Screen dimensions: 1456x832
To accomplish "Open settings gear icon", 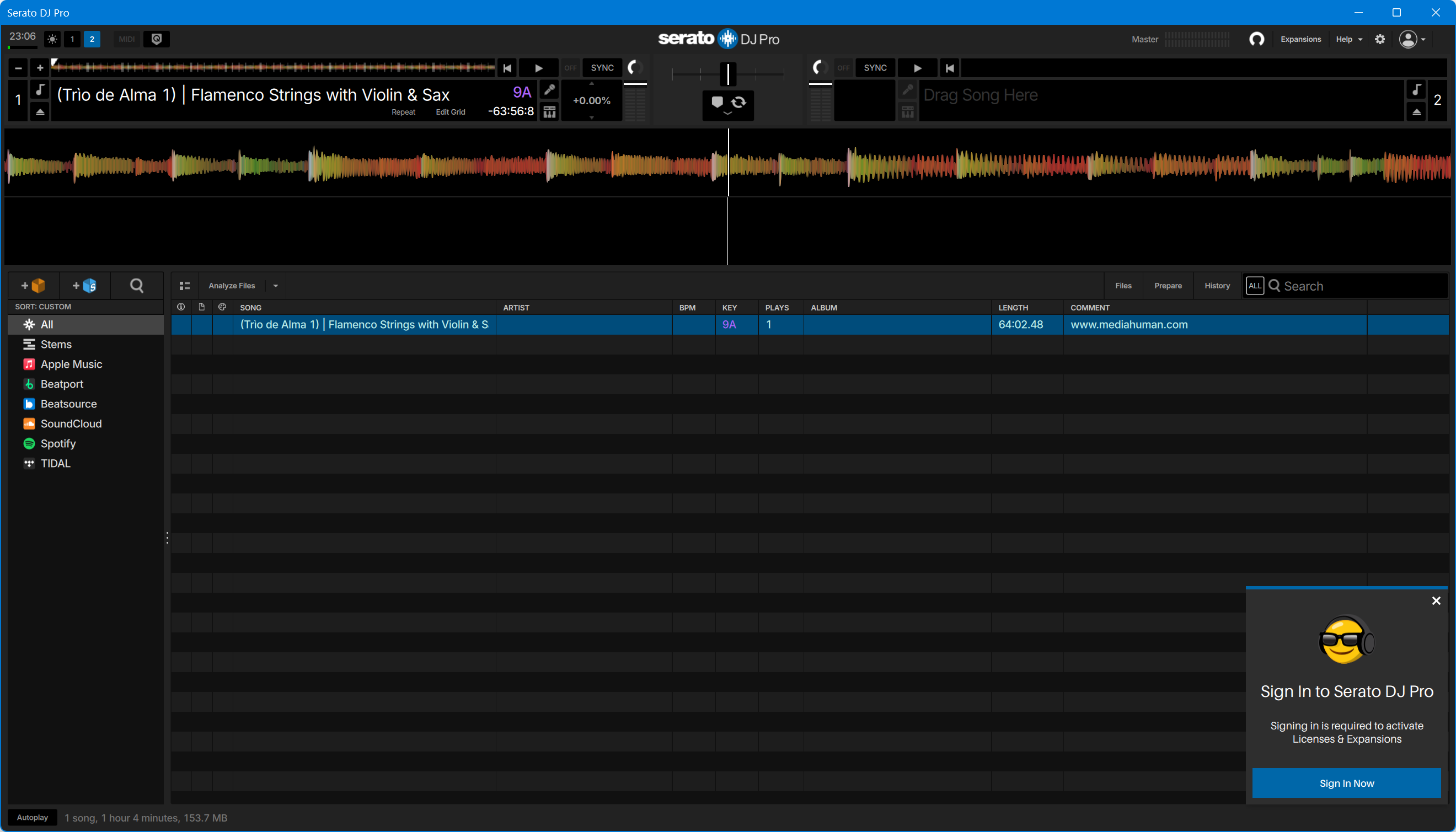I will (1380, 40).
